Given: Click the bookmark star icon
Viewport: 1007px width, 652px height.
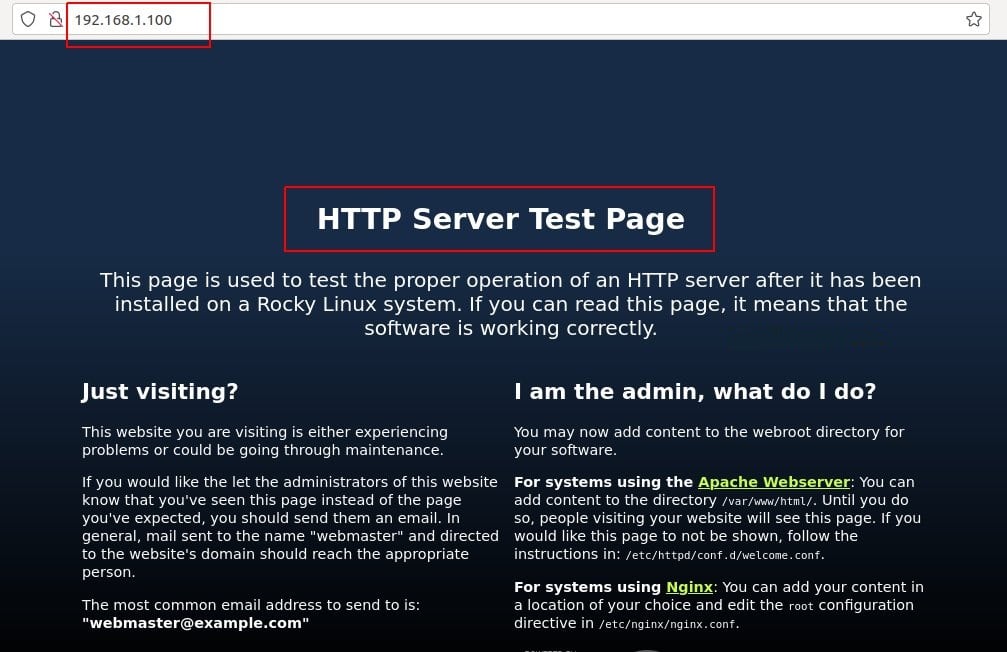Looking at the screenshot, I should pyautogui.click(x=973, y=18).
